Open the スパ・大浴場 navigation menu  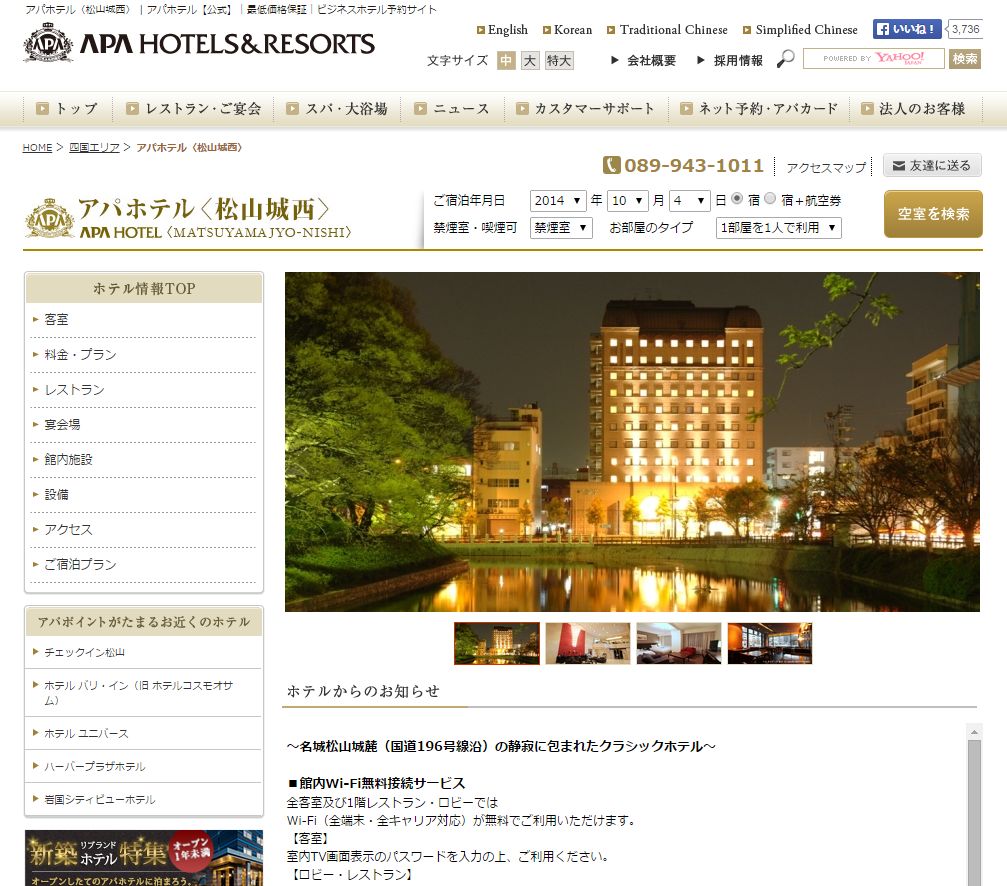(x=336, y=108)
